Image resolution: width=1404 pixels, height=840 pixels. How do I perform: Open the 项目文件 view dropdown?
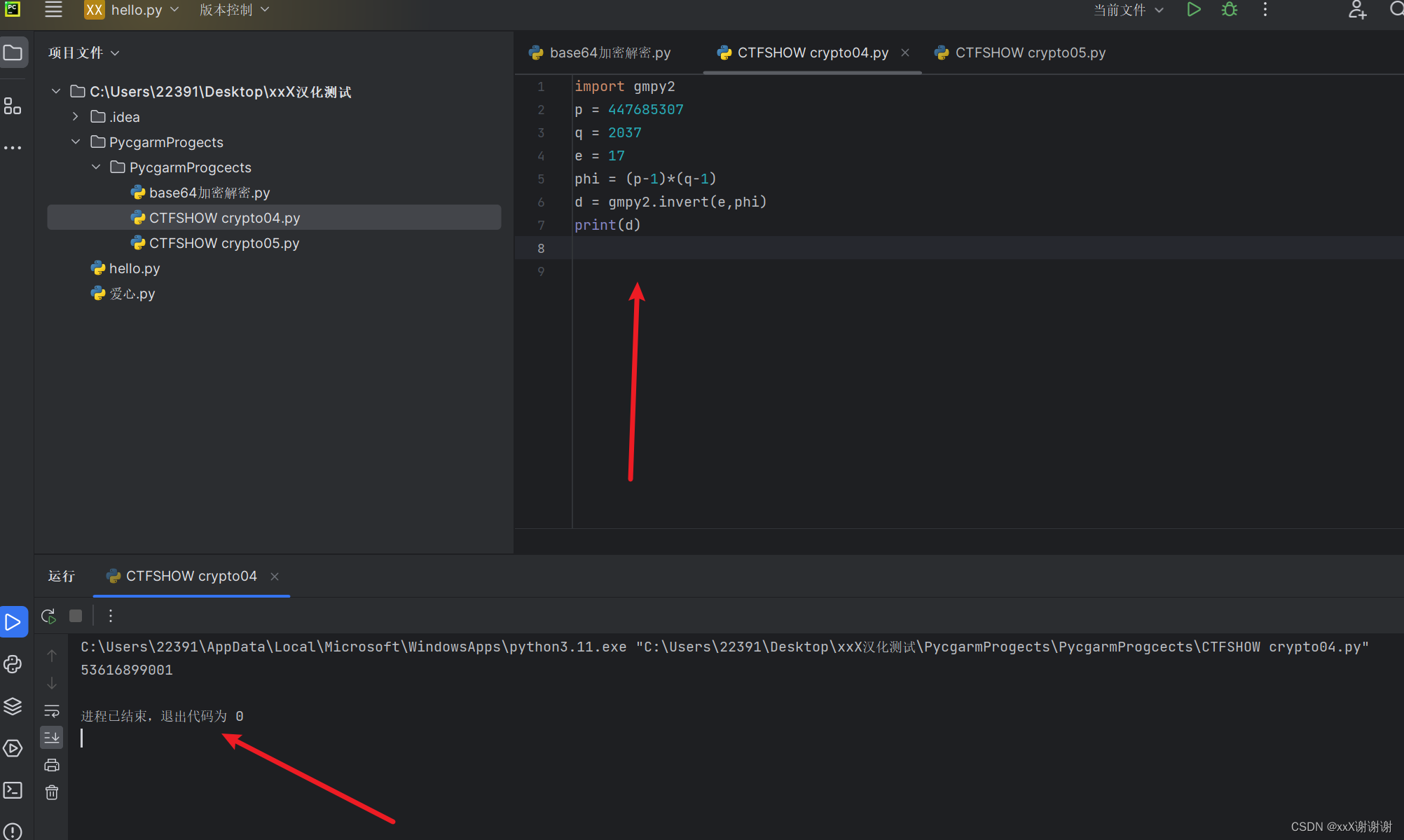(83, 53)
